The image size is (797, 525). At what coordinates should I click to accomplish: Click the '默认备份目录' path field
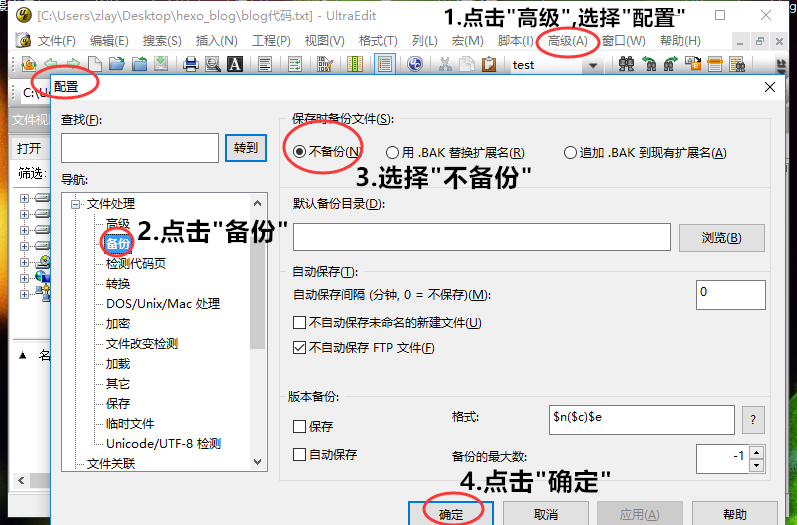coord(482,237)
